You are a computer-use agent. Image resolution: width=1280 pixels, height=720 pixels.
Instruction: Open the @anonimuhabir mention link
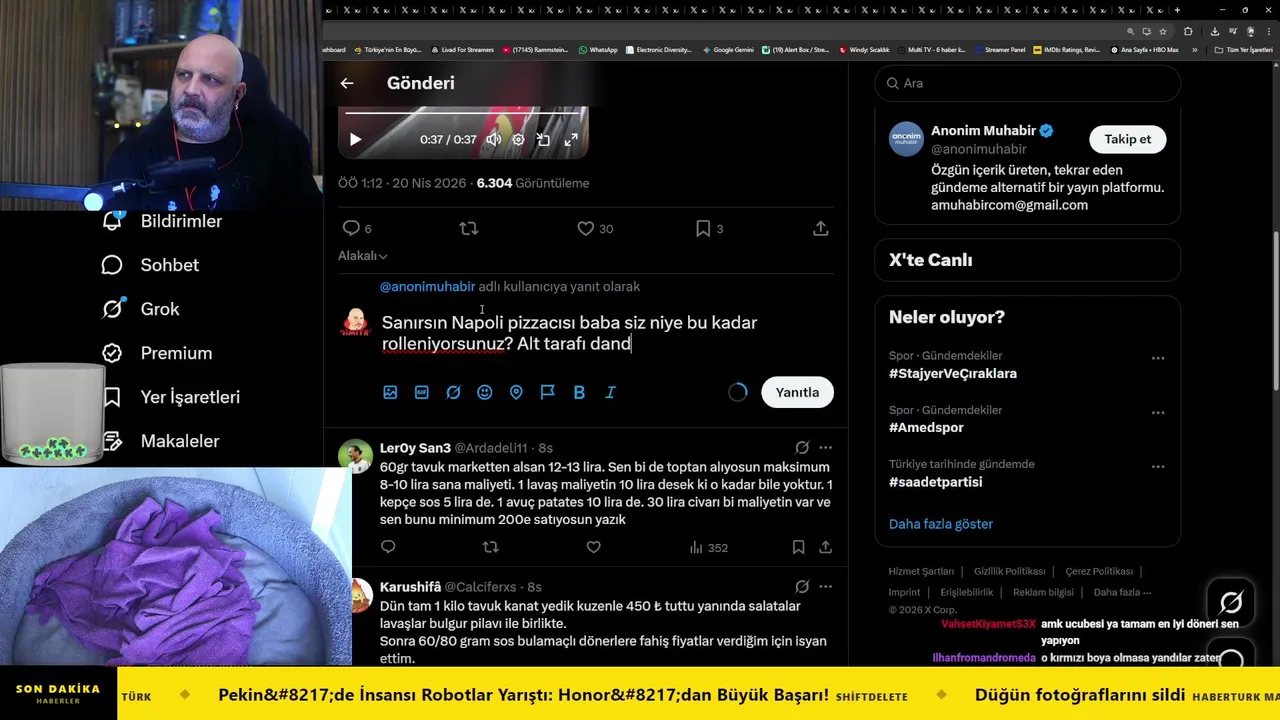(x=427, y=287)
